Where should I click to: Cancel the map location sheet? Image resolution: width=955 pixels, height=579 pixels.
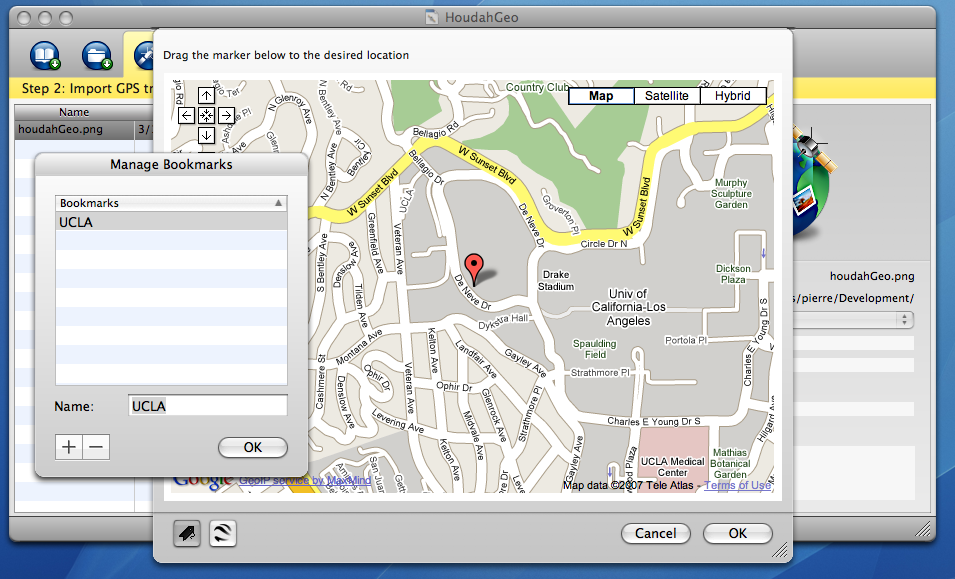(656, 533)
